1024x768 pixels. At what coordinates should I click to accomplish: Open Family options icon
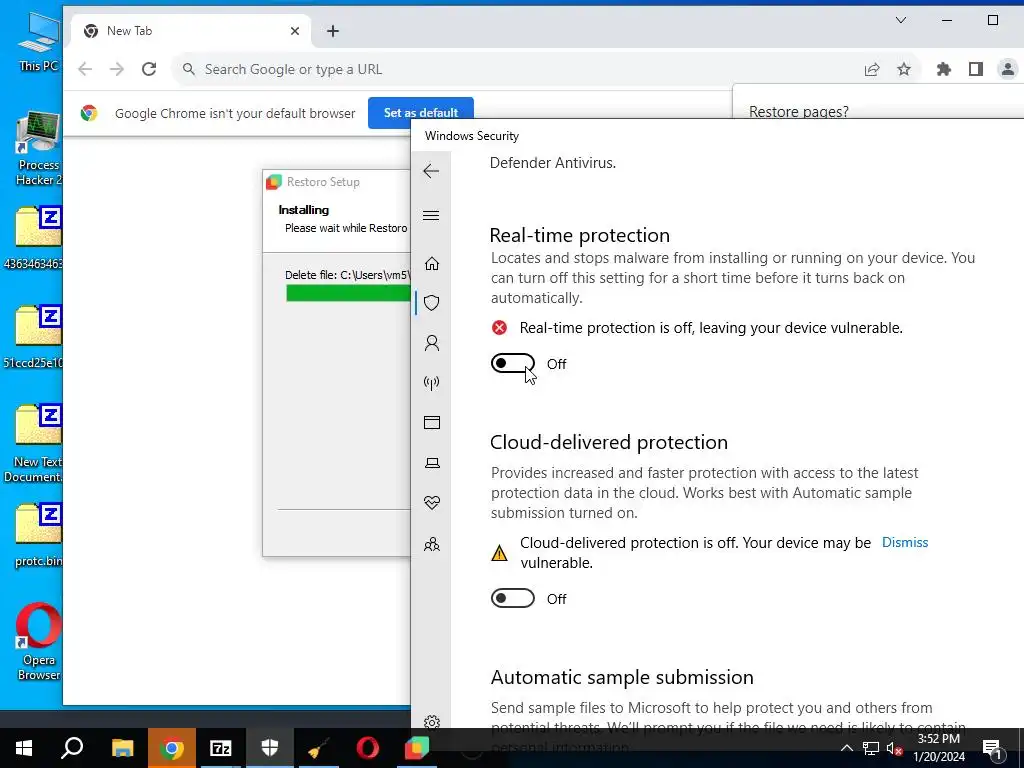[432, 544]
